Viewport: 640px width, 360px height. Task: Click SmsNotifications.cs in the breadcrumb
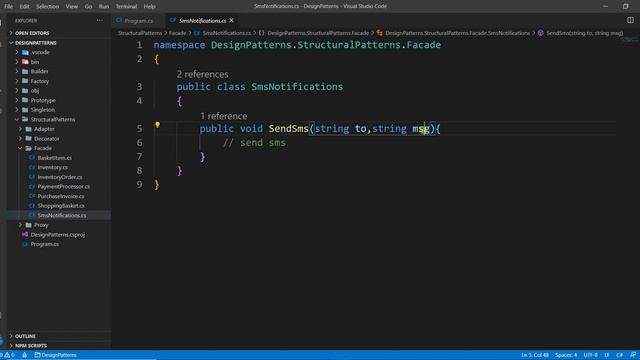(227, 33)
